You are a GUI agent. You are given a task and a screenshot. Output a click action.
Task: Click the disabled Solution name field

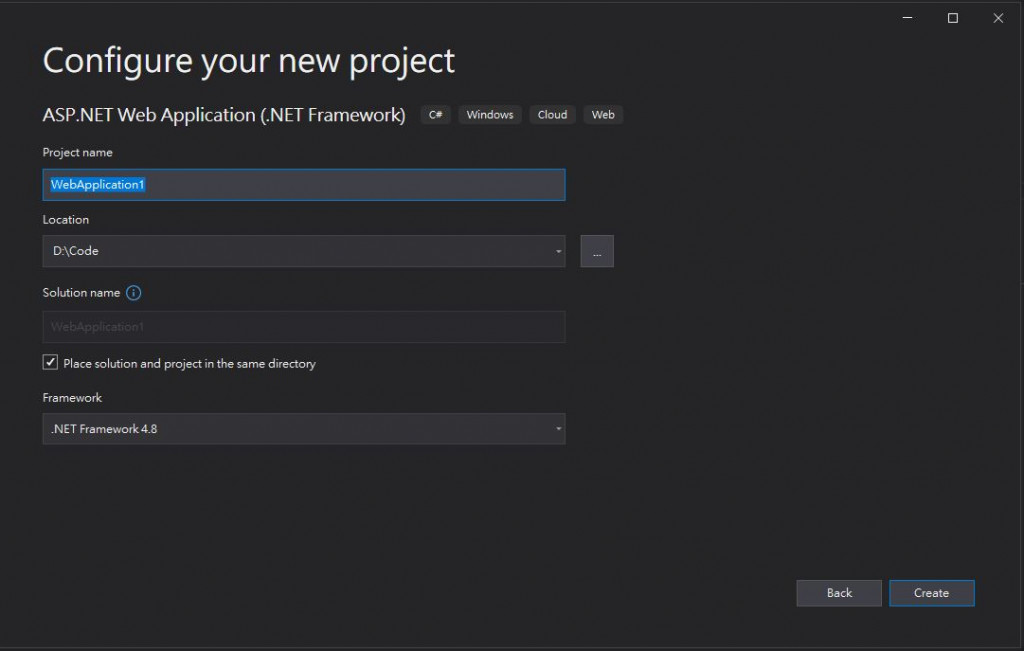(x=304, y=327)
